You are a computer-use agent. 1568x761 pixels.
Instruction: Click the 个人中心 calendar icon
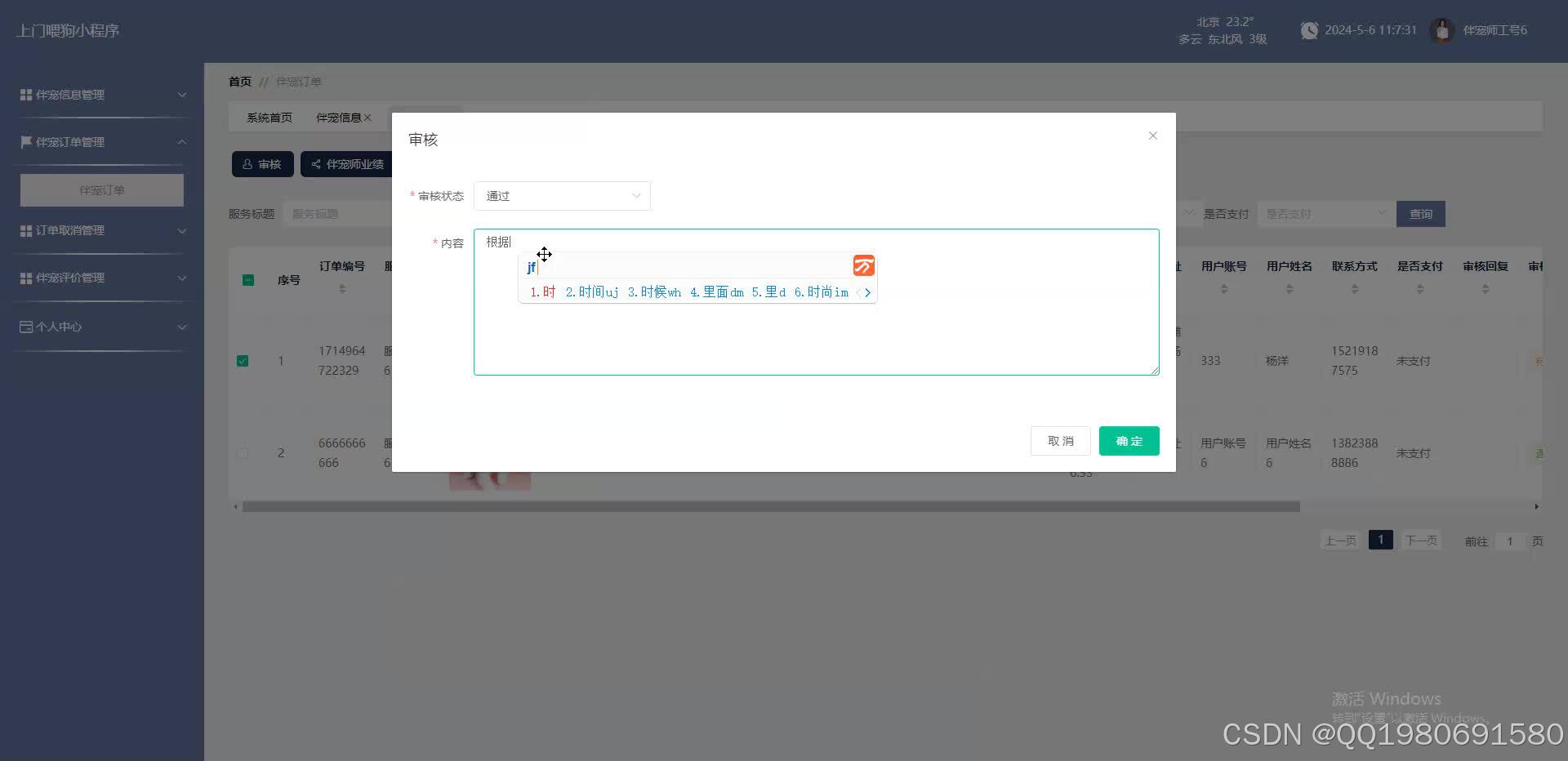pos(25,327)
